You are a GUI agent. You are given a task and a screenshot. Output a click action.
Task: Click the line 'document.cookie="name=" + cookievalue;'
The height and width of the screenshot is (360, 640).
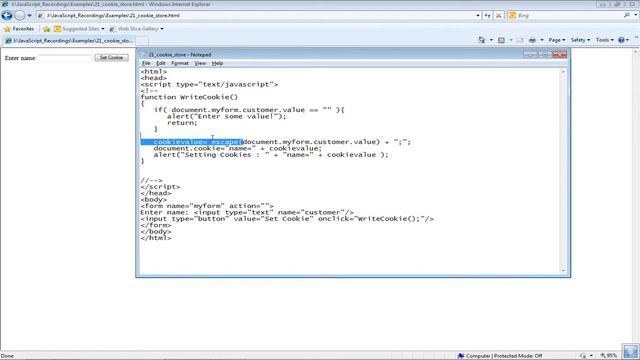tap(238, 149)
